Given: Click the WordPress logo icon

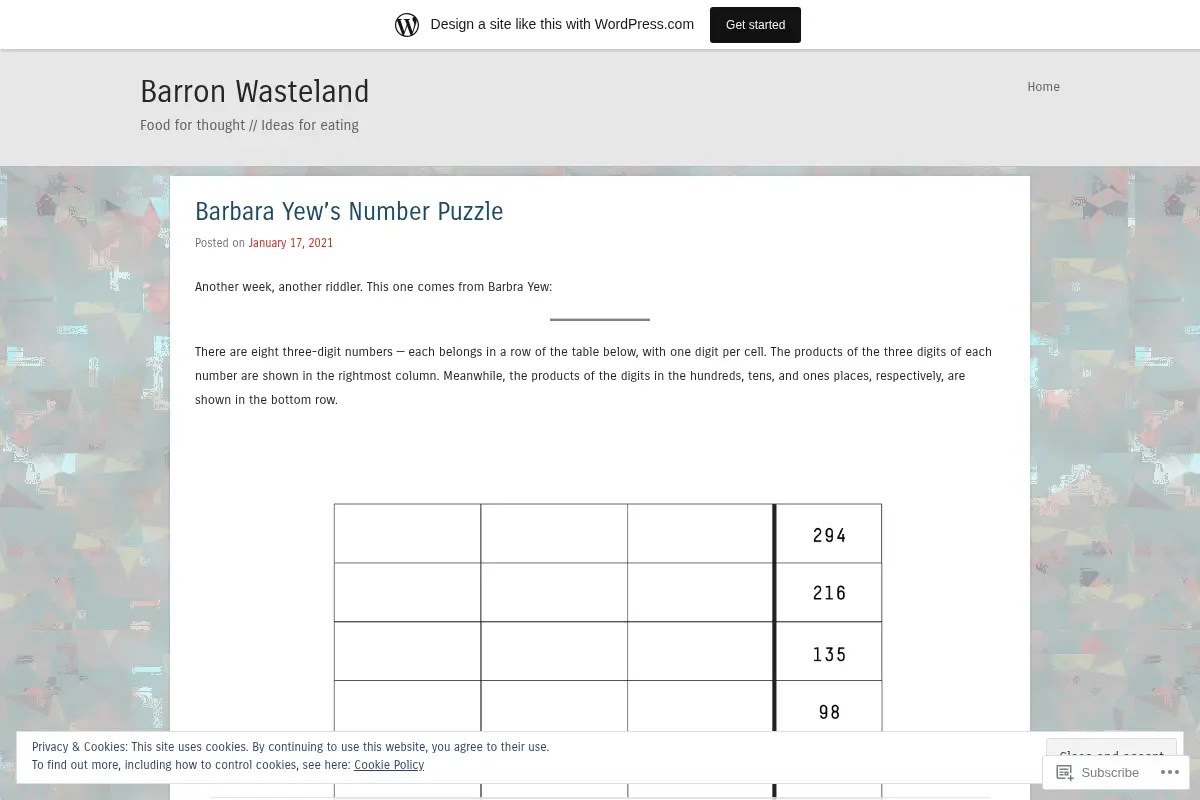Looking at the screenshot, I should pyautogui.click(x=407, y=25).
